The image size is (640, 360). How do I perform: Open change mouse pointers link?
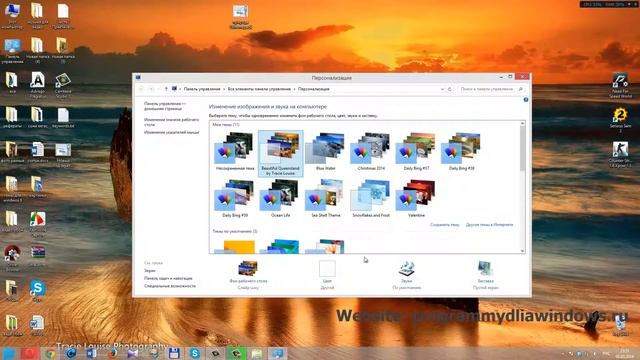(171, 132)
